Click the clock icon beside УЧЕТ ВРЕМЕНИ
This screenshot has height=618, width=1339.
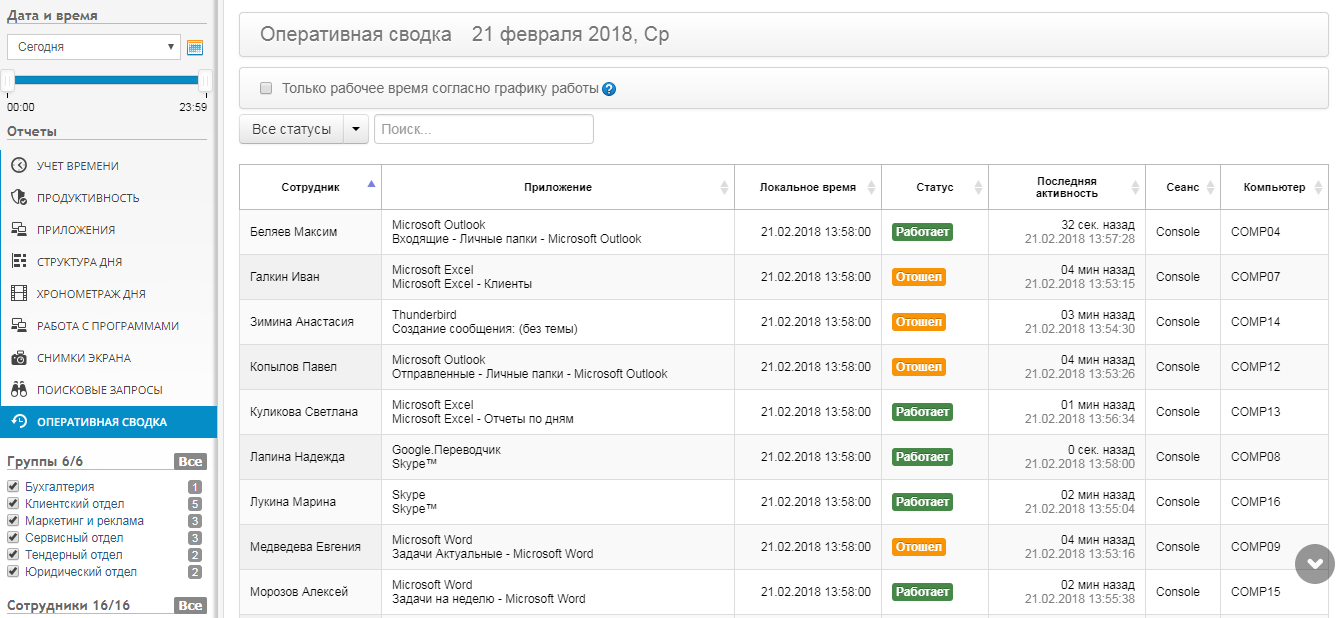coord(19,166)
